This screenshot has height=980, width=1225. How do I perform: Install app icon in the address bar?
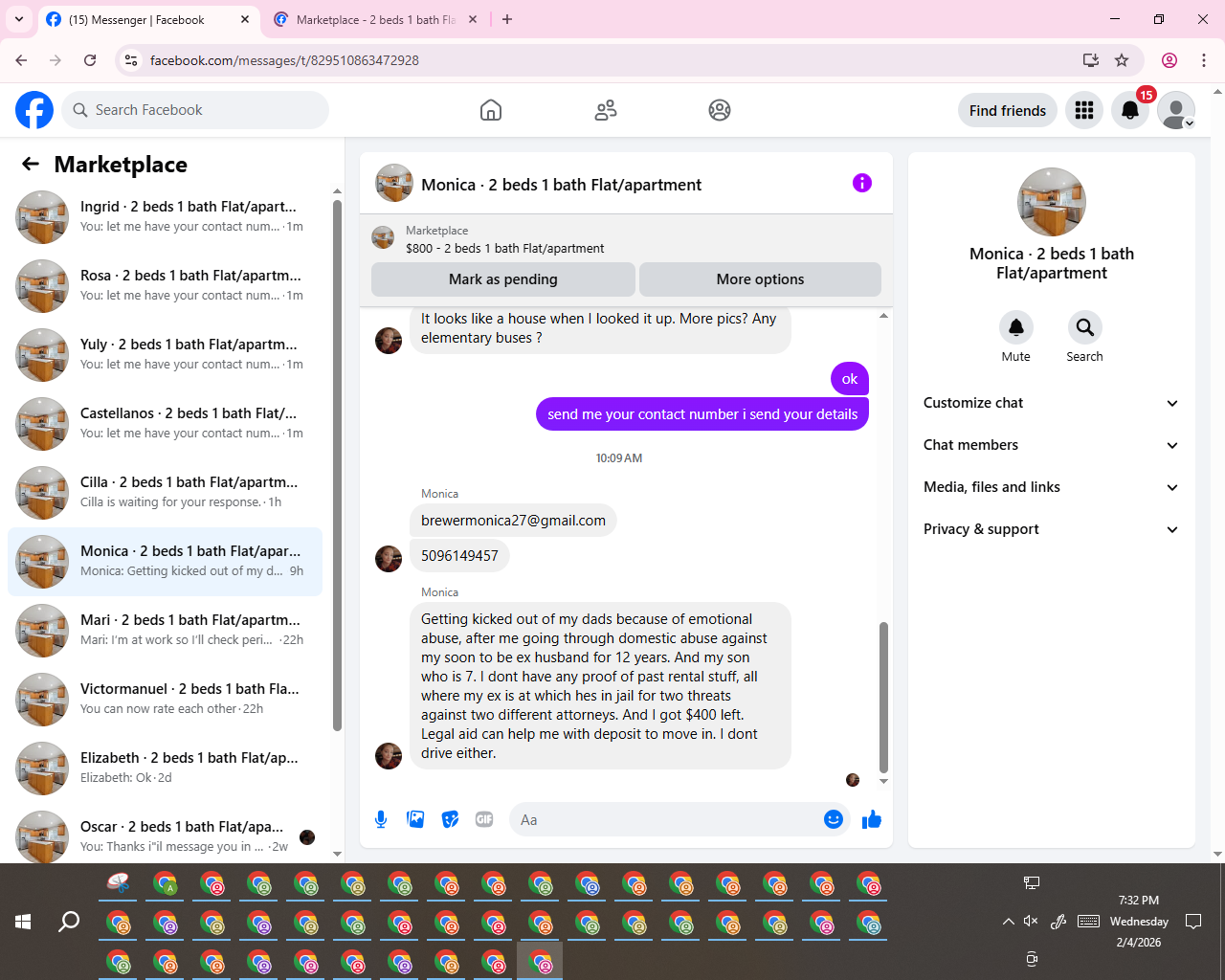pyautogui.click(x=1091, y=60)
